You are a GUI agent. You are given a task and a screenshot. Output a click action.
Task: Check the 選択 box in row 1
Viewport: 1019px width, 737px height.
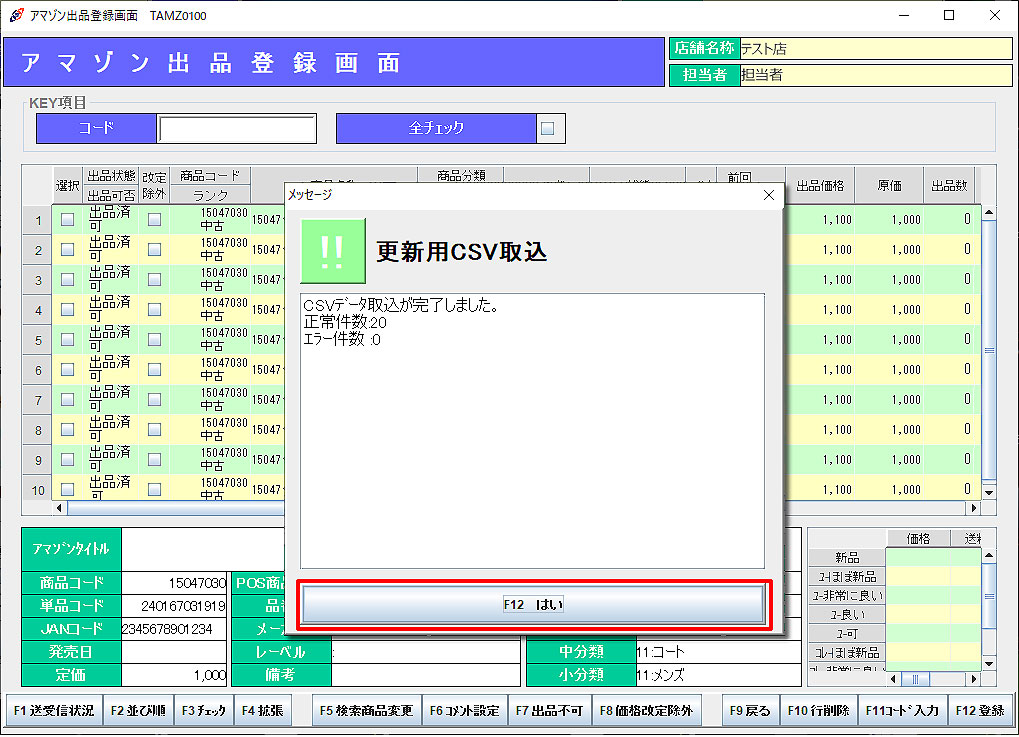(68, 221)
